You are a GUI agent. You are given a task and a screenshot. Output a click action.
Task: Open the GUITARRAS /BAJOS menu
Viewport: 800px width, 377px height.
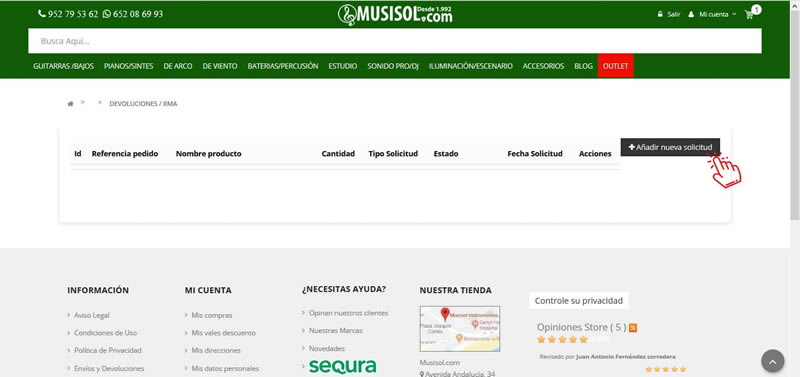coord(63,66)
